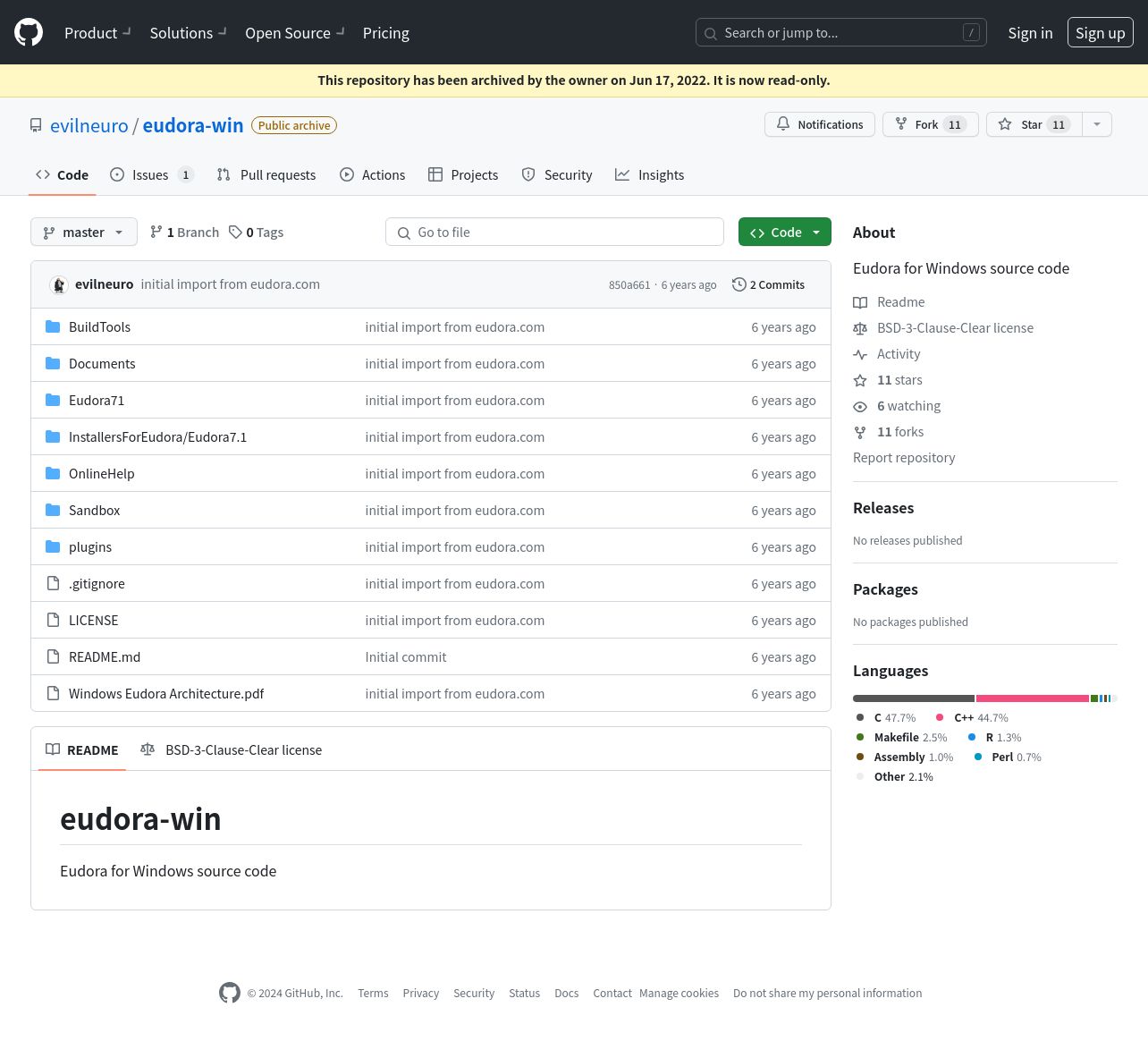Click the GitHub logo in header
Image resolution: width=1148 pixels, height=1041 pixels.
coord(29,32)
